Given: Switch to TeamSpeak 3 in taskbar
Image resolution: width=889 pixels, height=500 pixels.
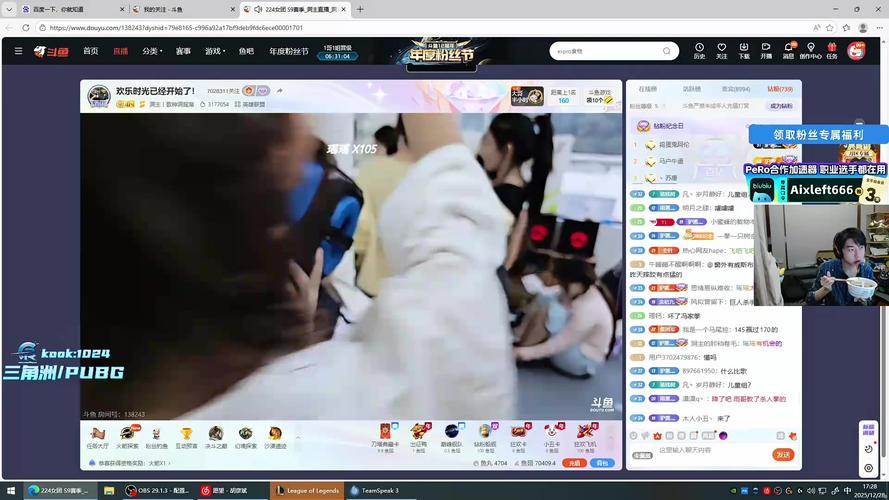Looking at the screenshot, I should [x=374, y=490].
